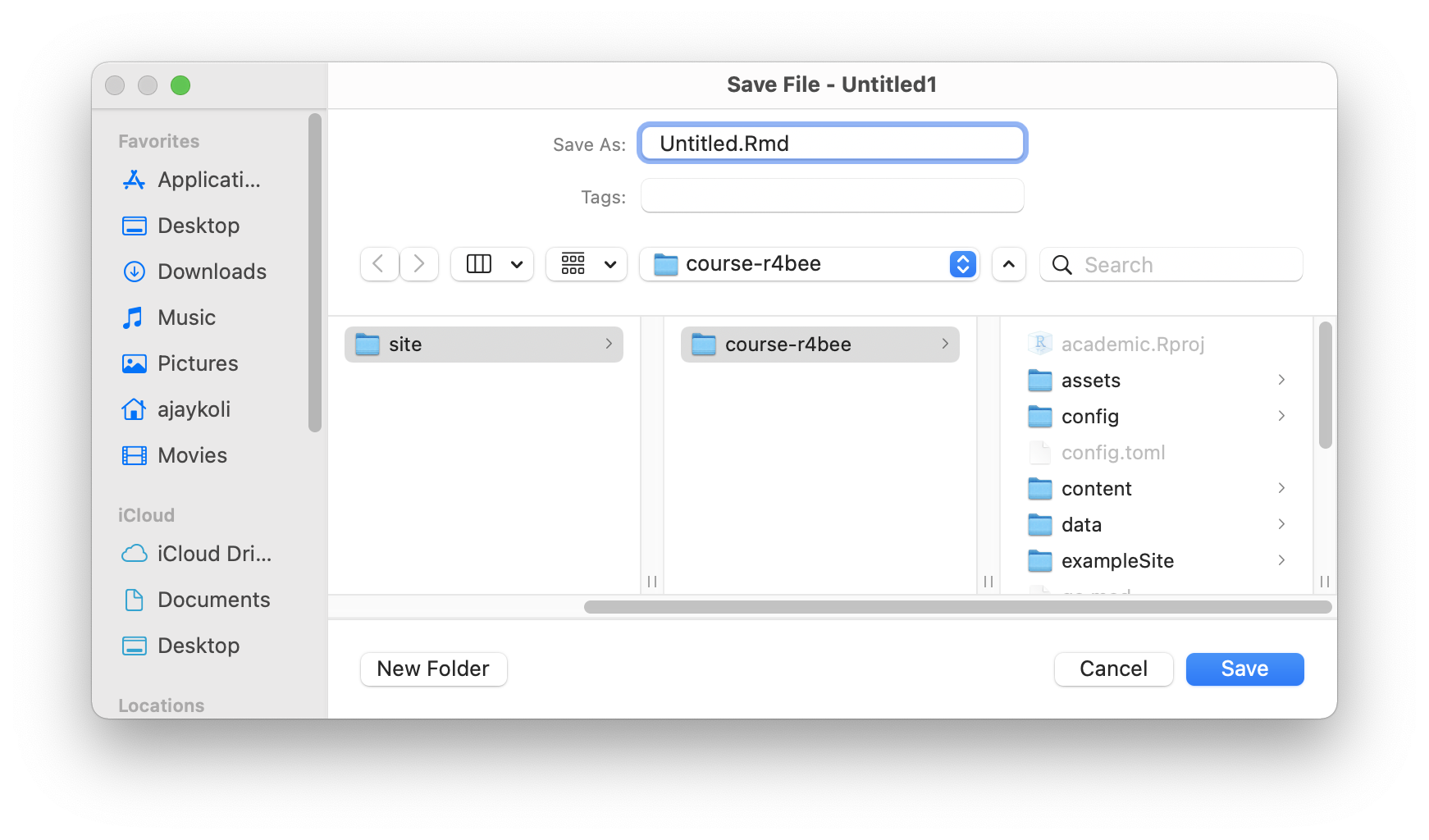
Task: Expand the exampleSite folder chevron
Action: (1281, 560)
